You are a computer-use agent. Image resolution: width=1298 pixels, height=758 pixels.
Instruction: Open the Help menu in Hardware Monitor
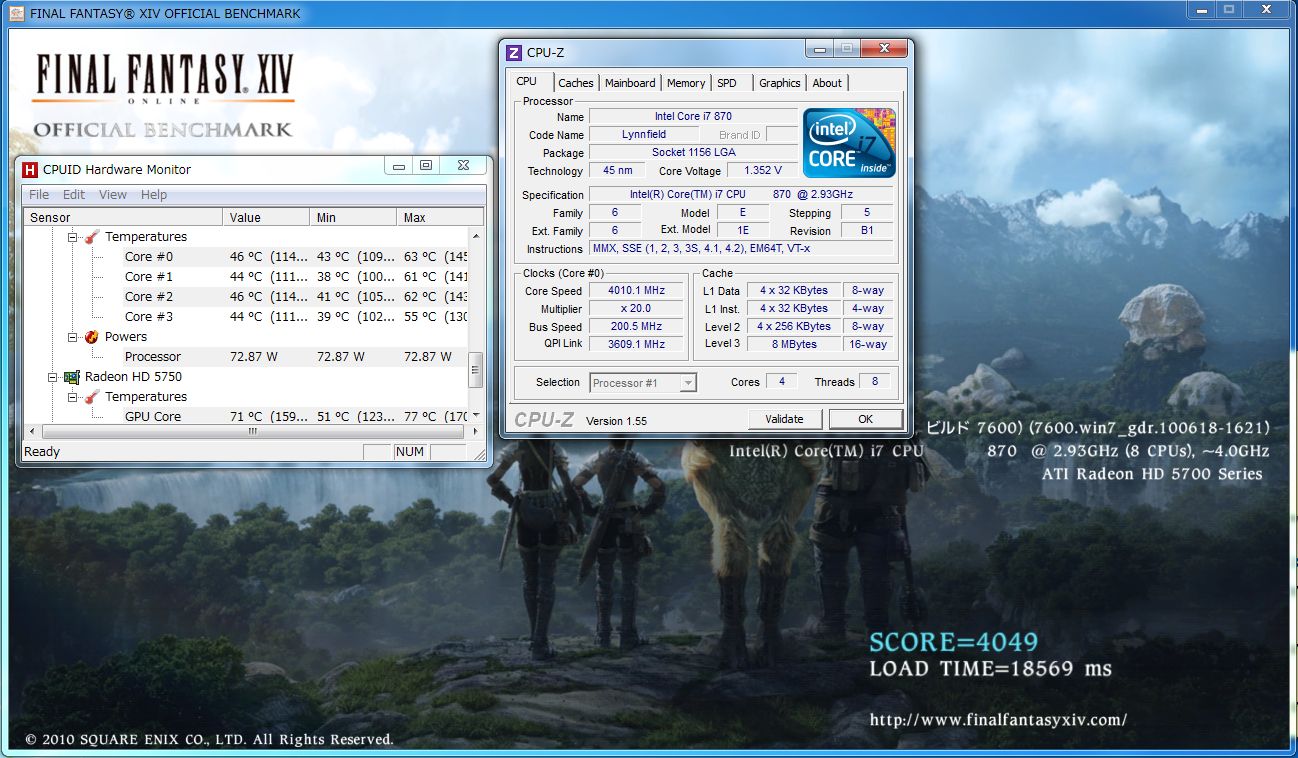[154, 195]
